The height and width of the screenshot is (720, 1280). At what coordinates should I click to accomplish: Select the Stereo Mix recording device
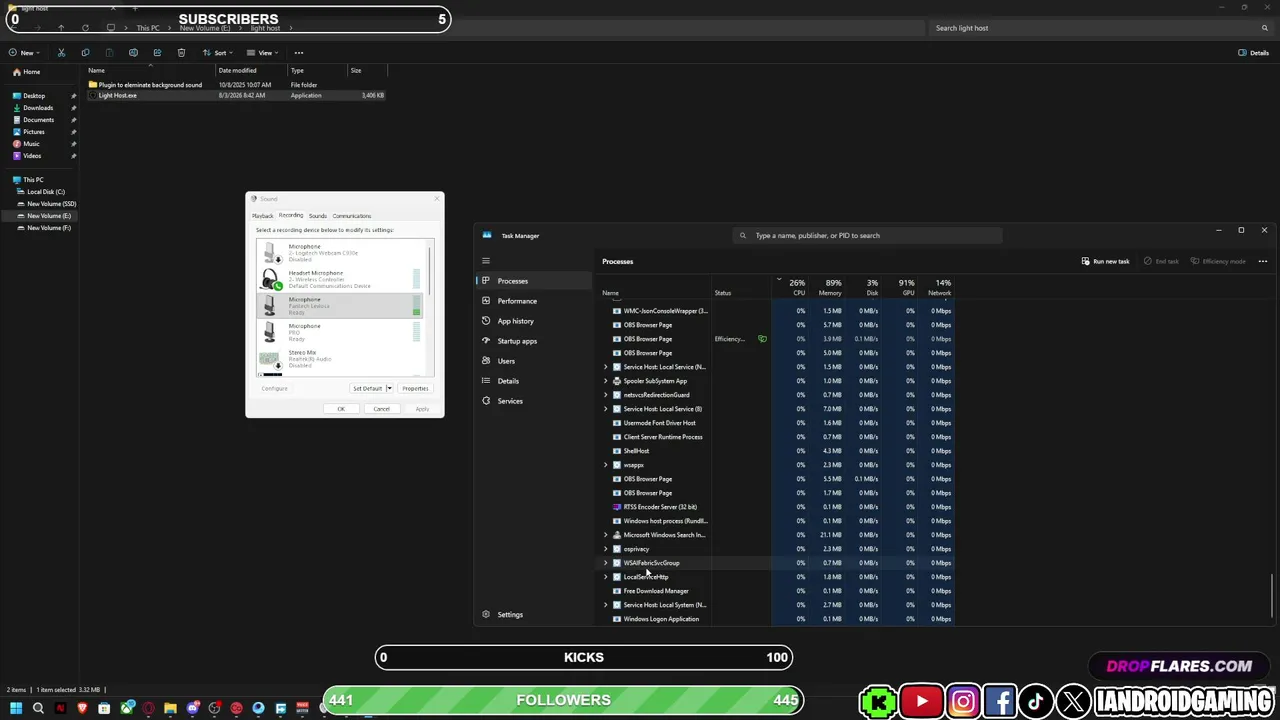coord(340,359)
